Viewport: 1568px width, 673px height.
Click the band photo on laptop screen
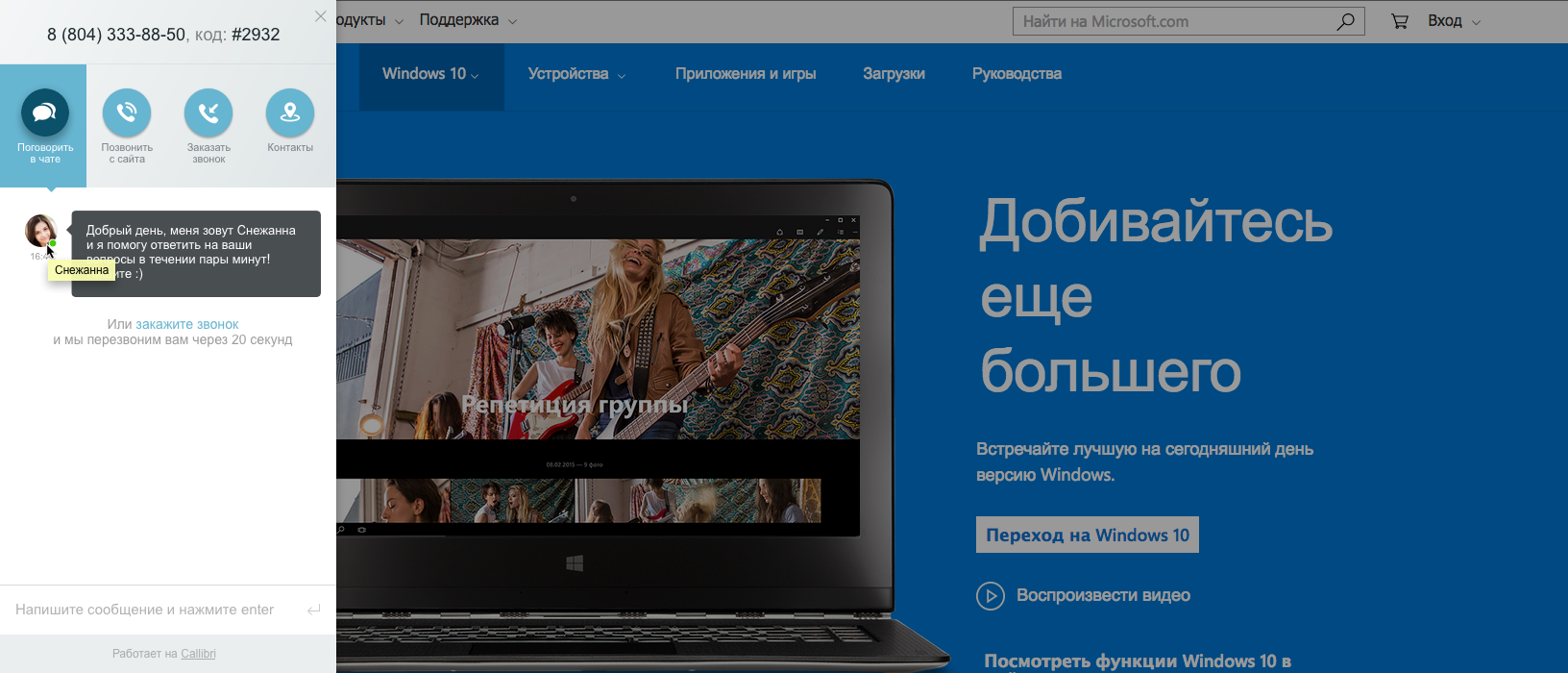point(598,339)
